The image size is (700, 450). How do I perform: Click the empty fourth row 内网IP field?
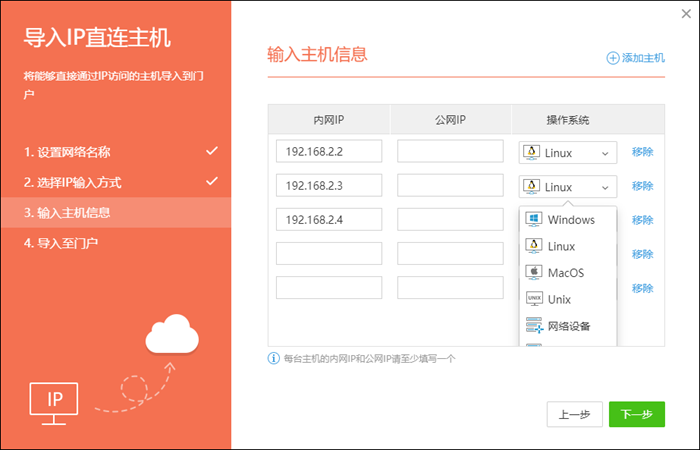pyautogui.click(x=329, y=254)
